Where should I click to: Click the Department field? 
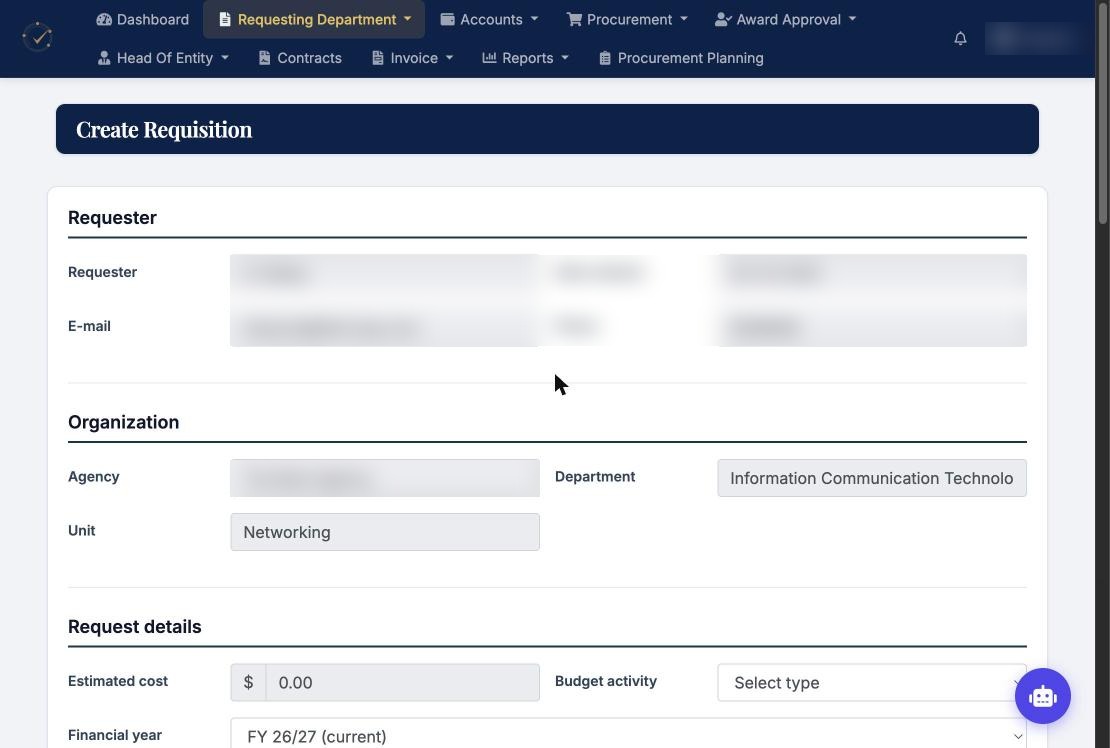871,478
